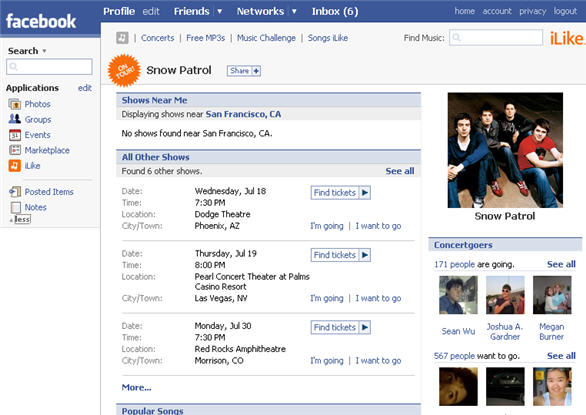Image resolution: width=586 pixels, height=415 pixels.
Task: Go to the Concerts tab
Action: click(x=158, y=38)
